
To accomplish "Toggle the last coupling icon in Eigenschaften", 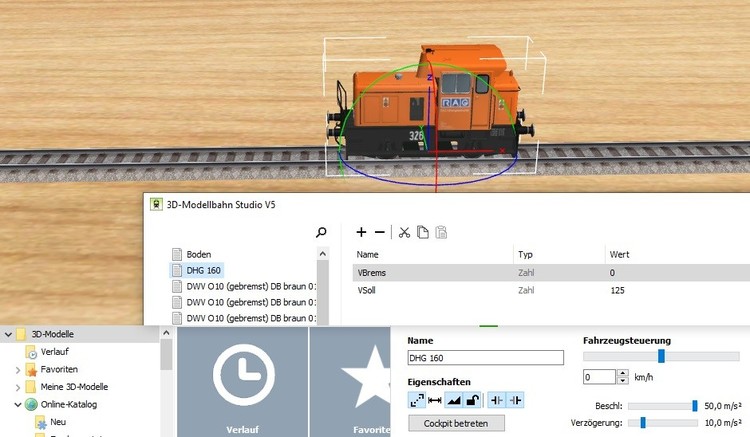I will coord(515,400).
